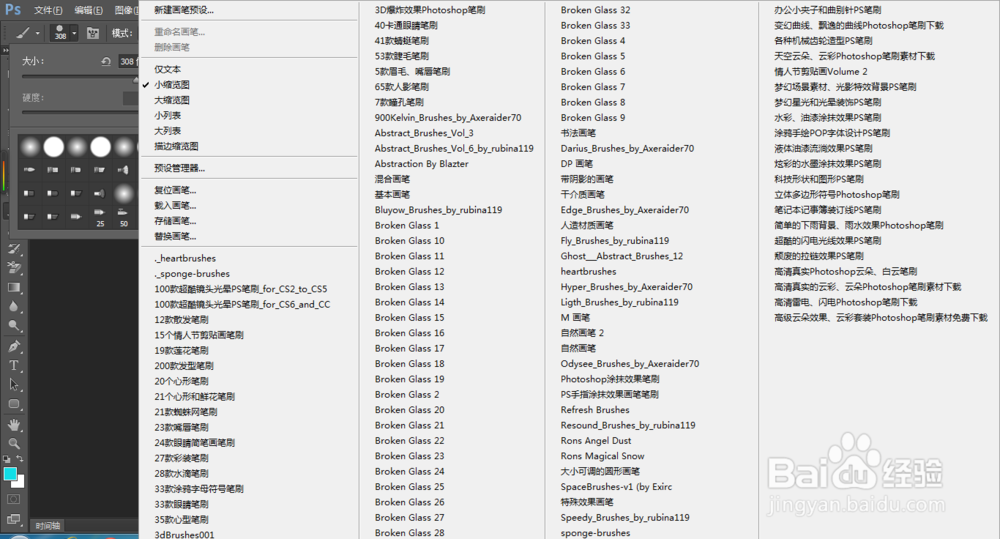Select the Rounded Rectangle shape tool

(x=14, y=404)
